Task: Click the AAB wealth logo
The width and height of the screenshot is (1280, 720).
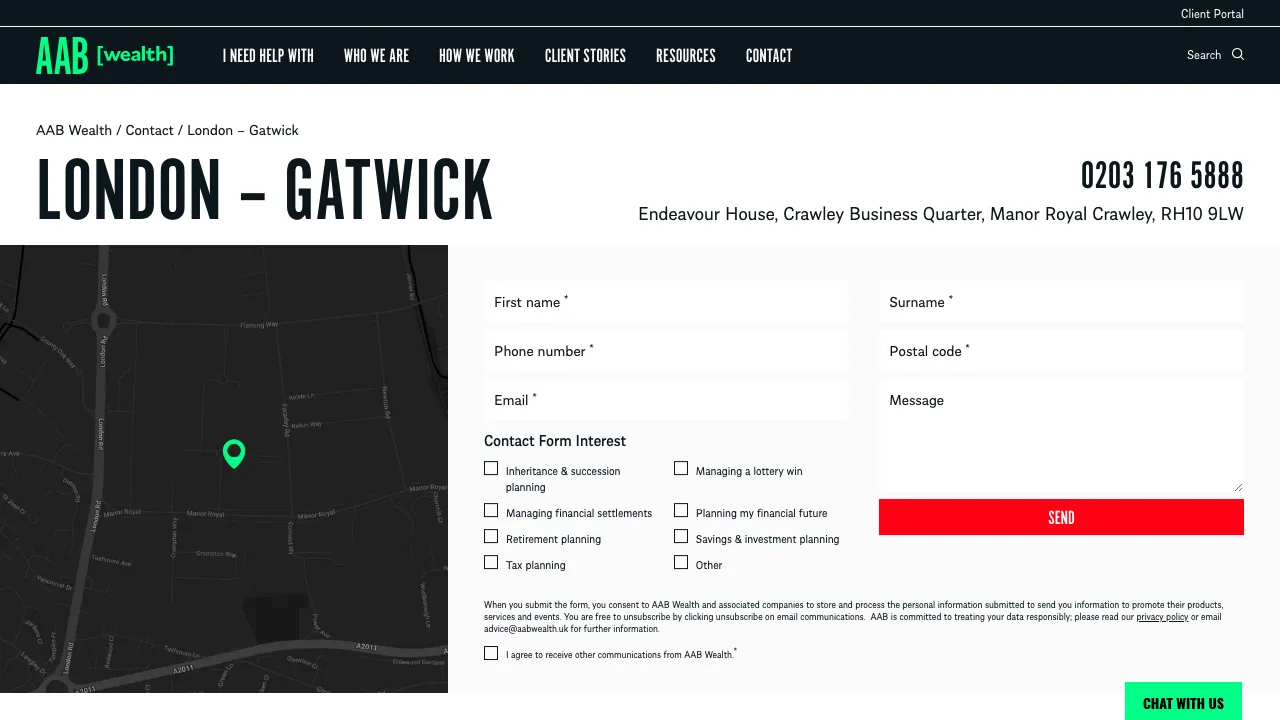Action: click(105, 55)
